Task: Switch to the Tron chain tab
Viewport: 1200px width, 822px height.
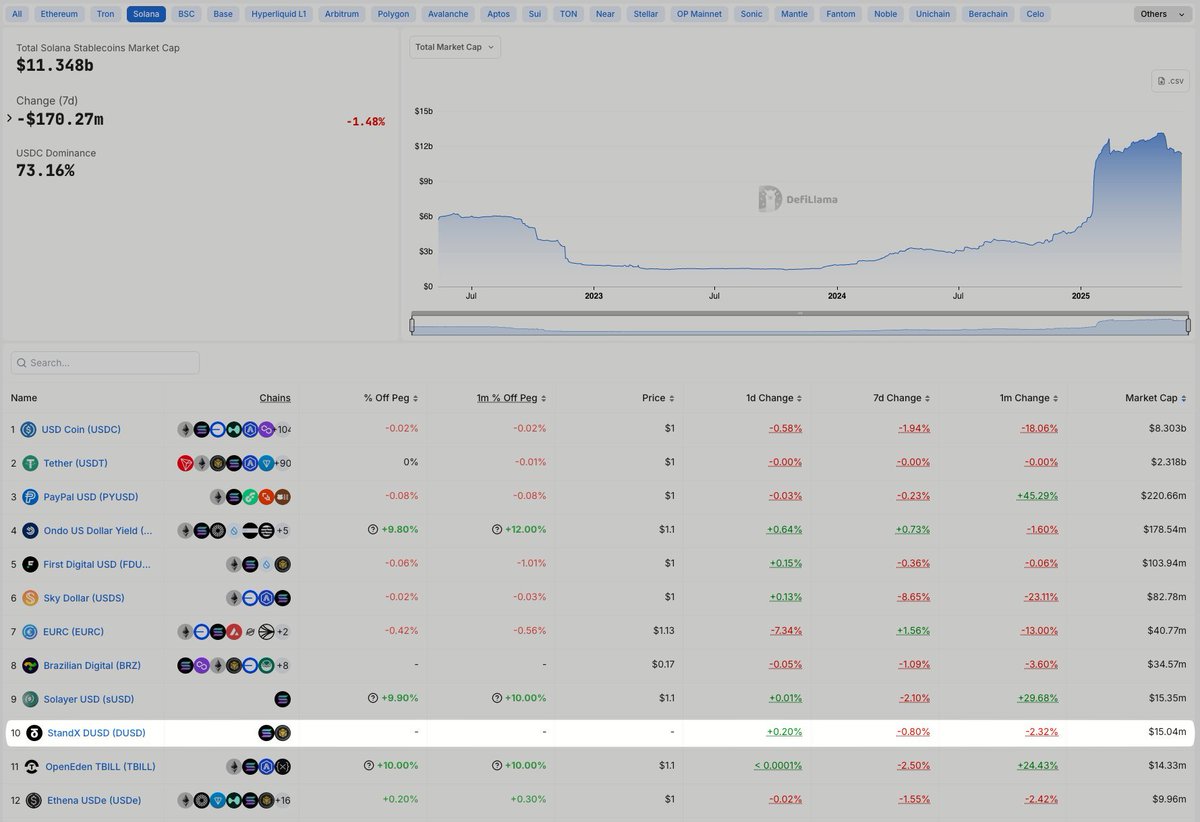Action: [105, 14]
